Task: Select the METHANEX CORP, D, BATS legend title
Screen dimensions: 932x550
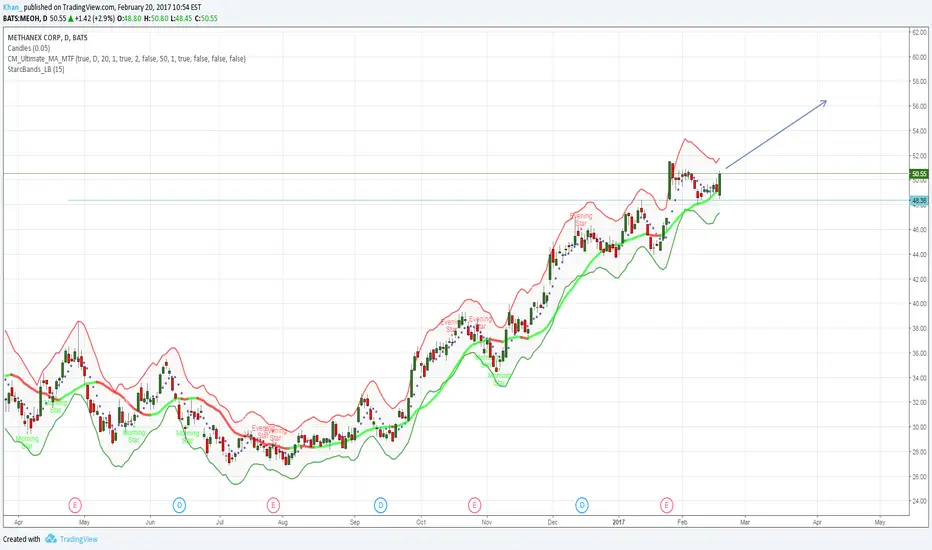Action: pyautogui.click(x=48, y=37)
